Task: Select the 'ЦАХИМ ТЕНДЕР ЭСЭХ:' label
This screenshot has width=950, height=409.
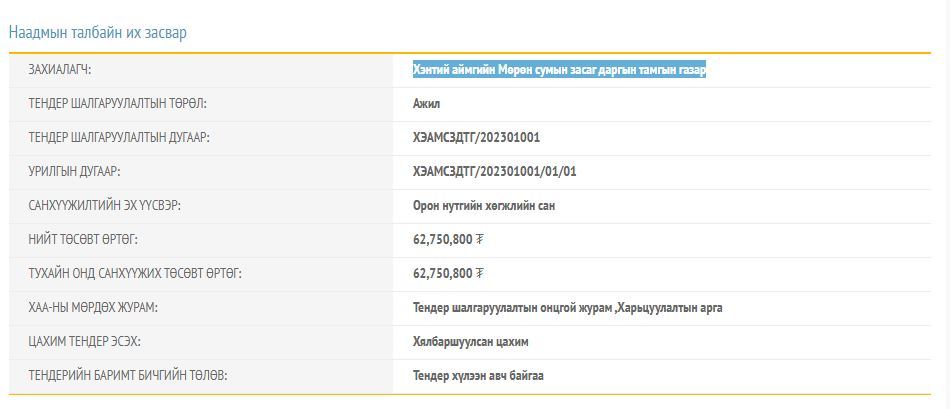Action: coord(85,342)
